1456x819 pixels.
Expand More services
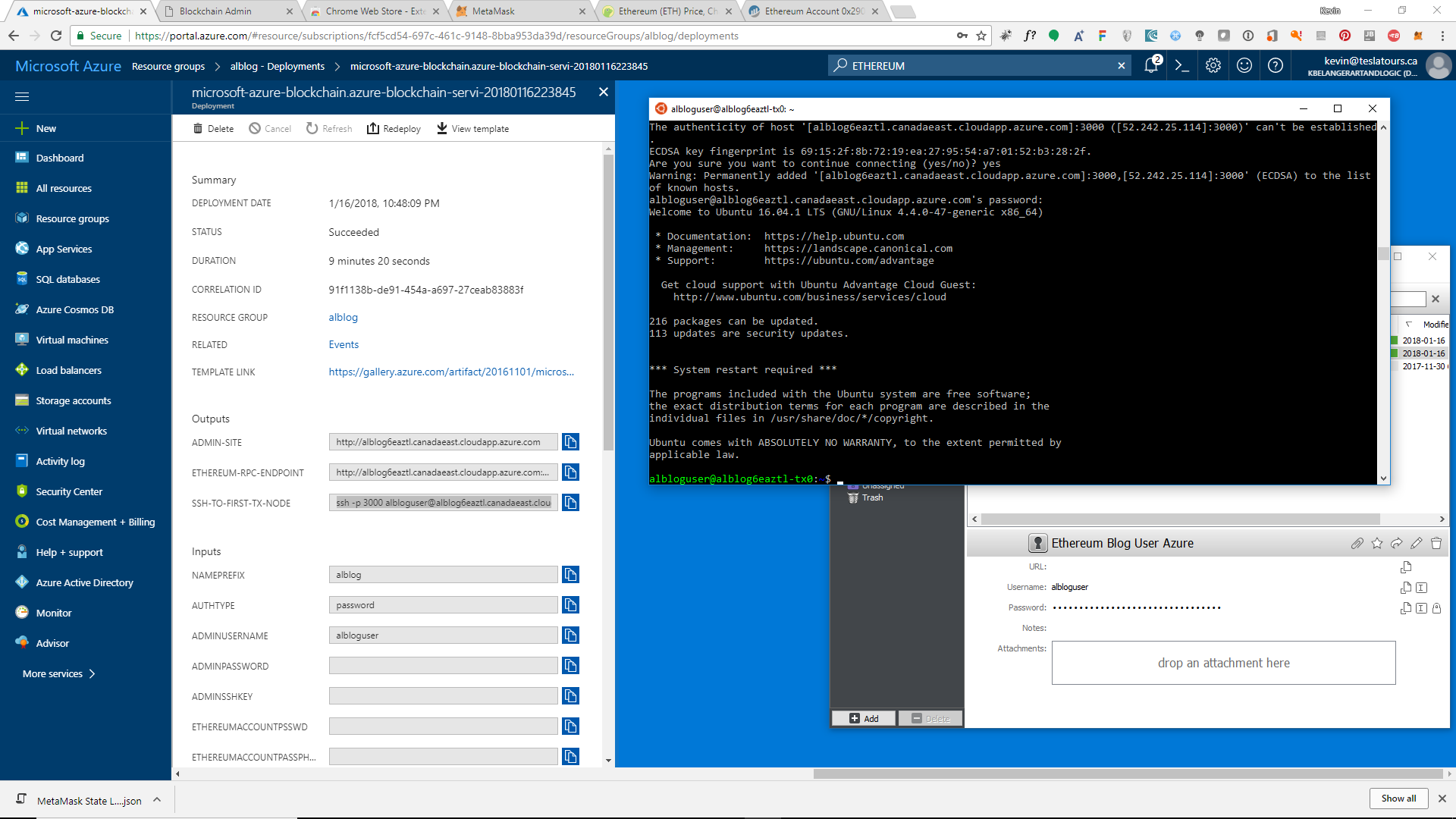click(59, 673)
